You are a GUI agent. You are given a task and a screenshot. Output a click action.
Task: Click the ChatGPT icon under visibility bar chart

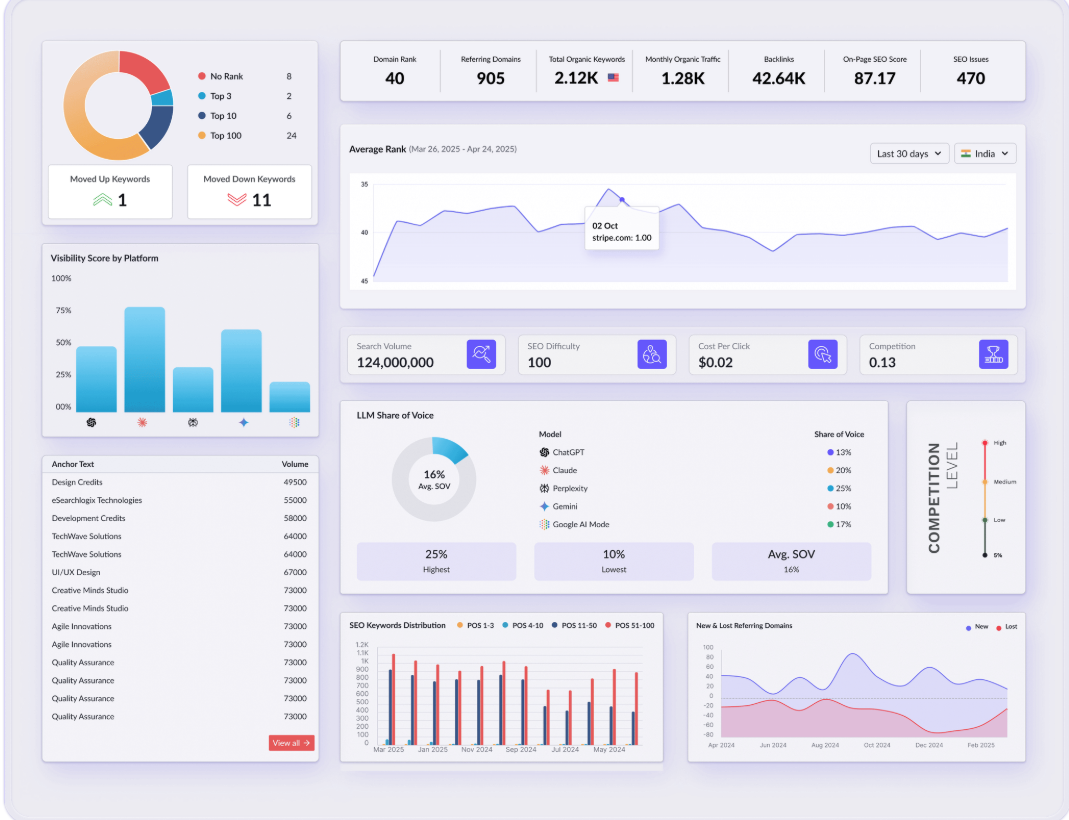(x=92, y=423)
